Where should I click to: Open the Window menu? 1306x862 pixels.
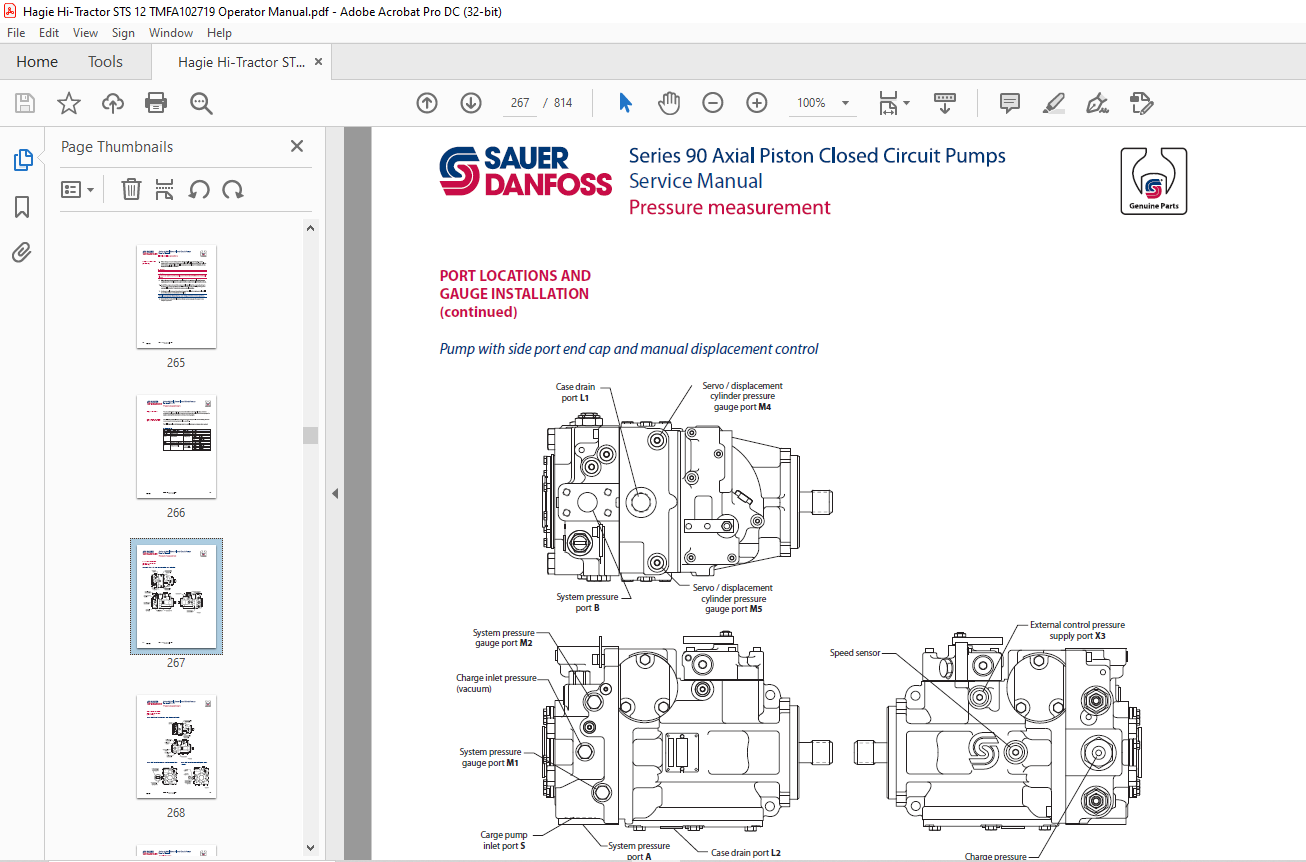pos(171,33)
